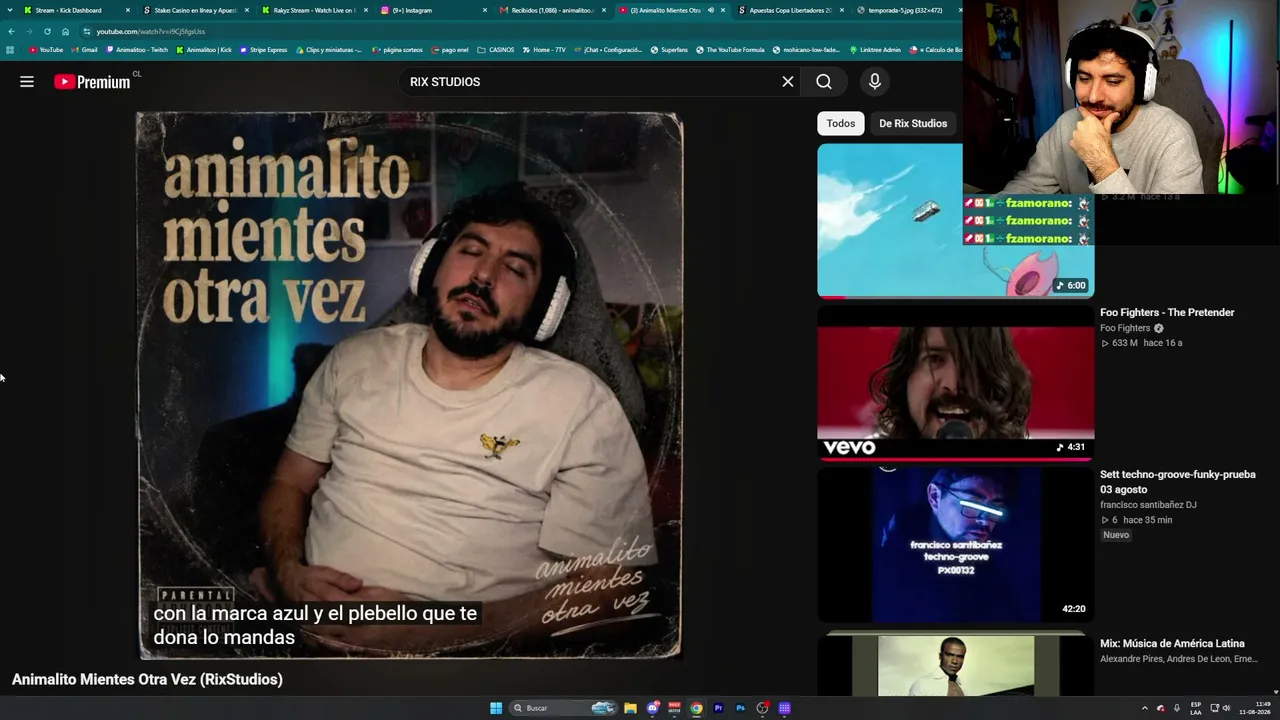Screen dimensions: 1280x720
Task: Open francisco santibañez DJ channel name
Action: (1146, 505)
